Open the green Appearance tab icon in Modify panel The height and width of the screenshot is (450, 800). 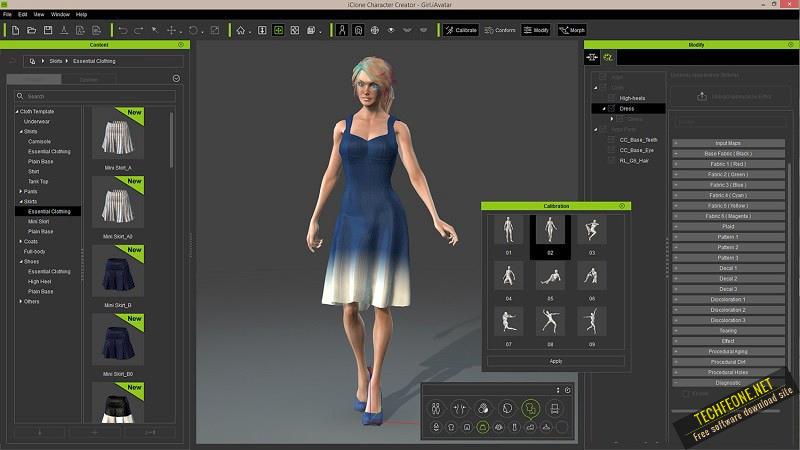(608, 57)
